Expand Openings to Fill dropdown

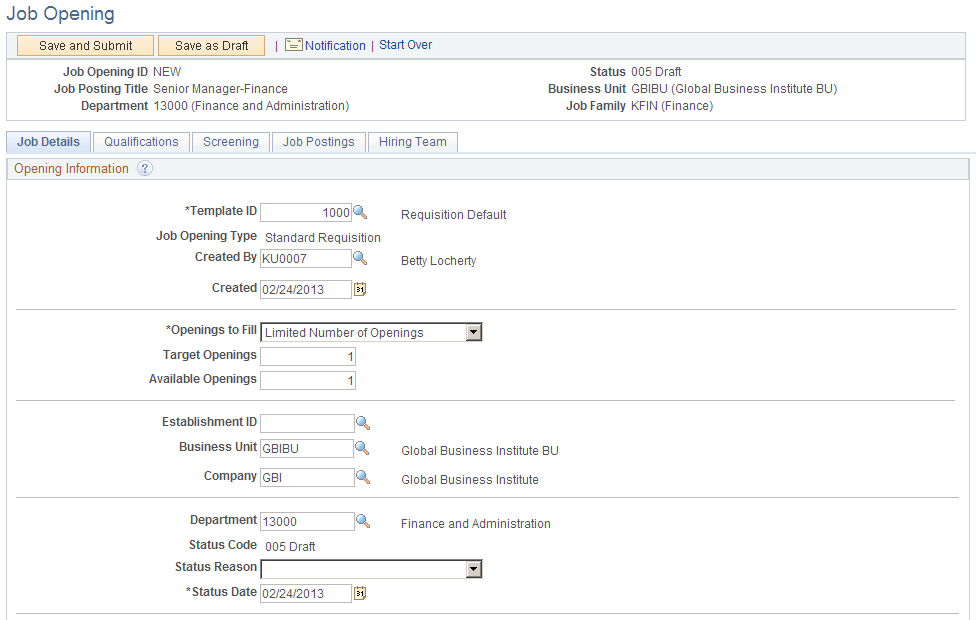pyautogui.click(x=474, y=332)
